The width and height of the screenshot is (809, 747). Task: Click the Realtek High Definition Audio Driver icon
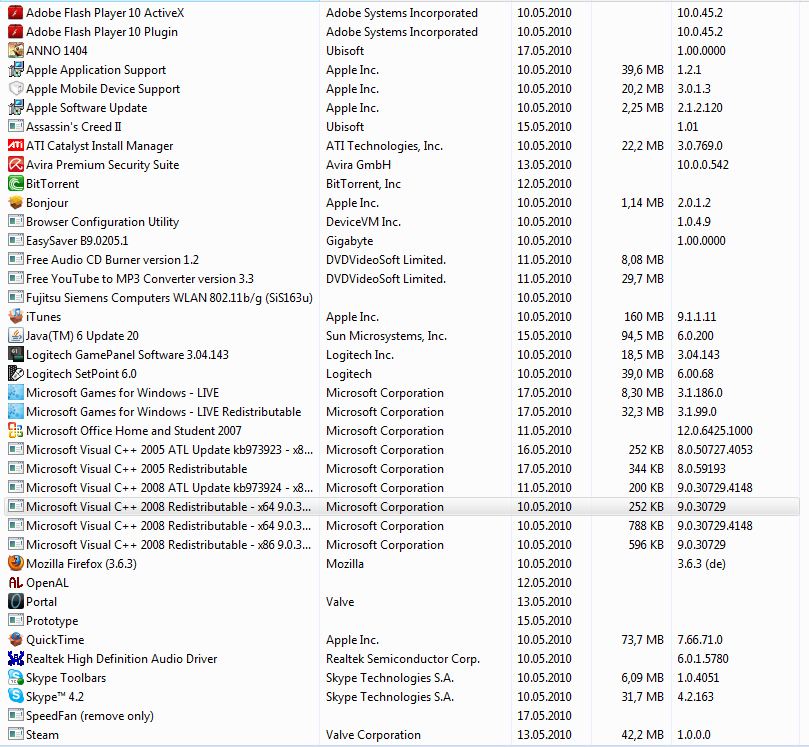pos(15,659)
